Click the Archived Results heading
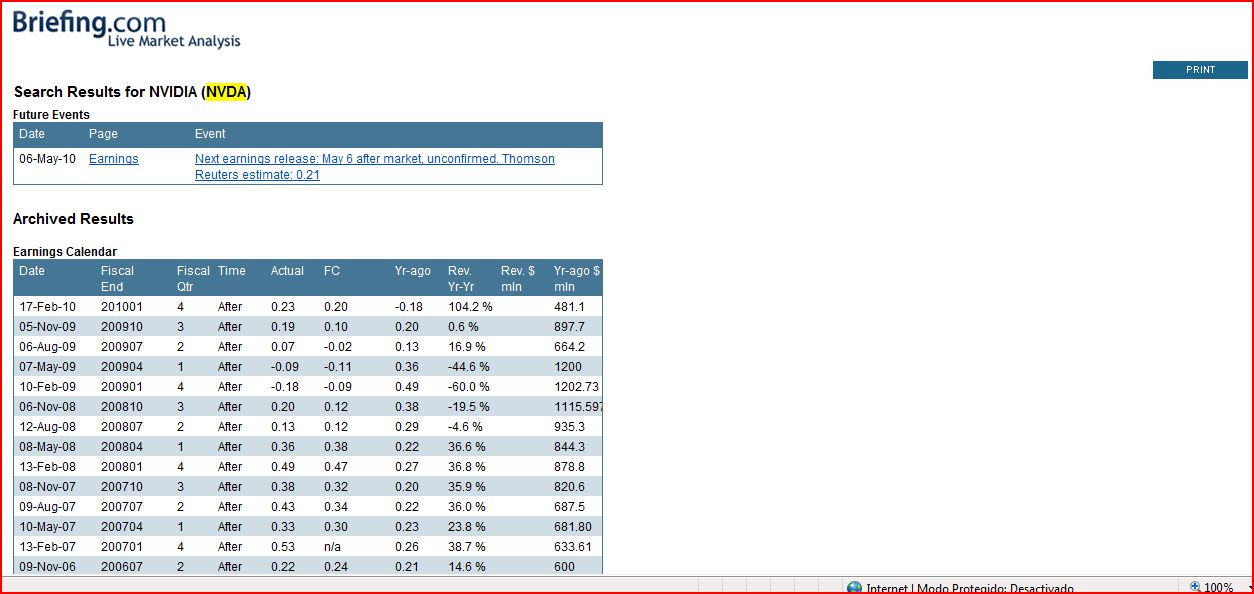This screenshot has height=594, width=1254. 73,219
